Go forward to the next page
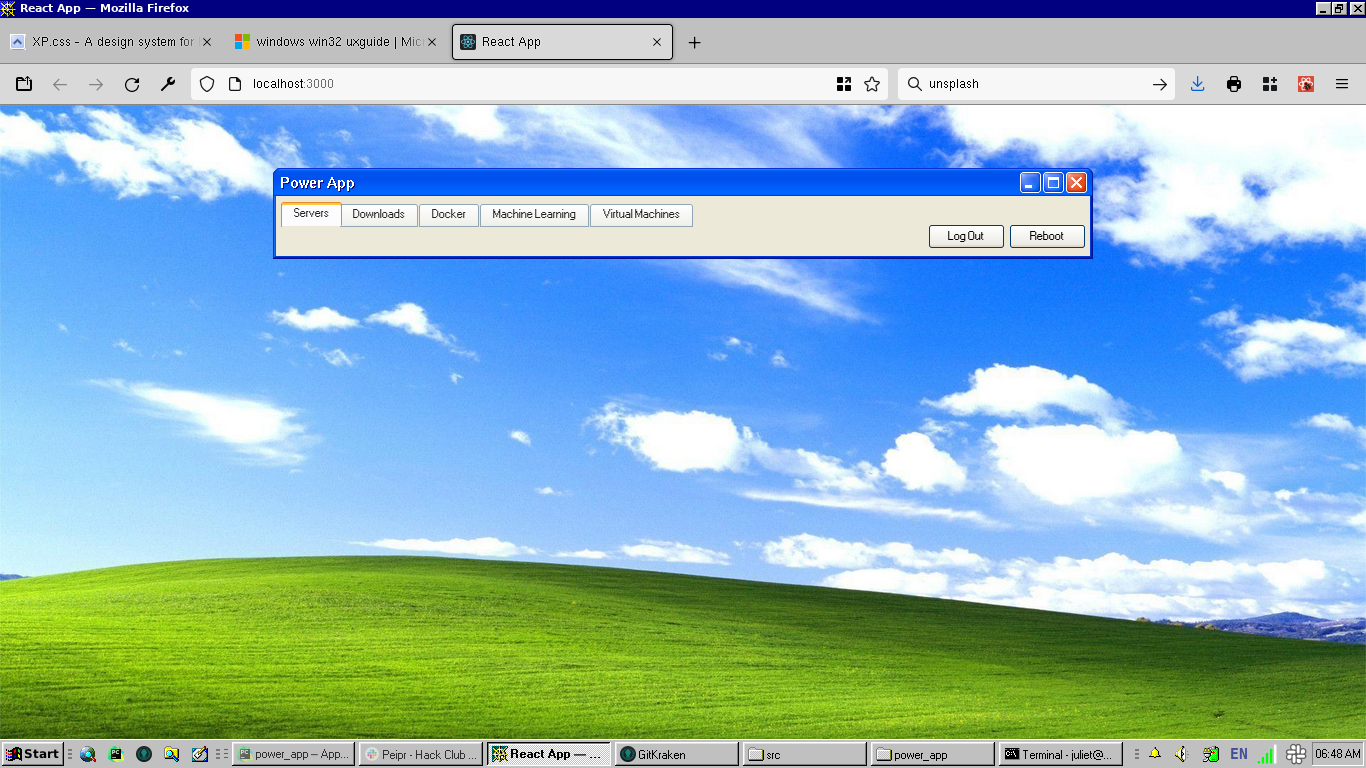 96,84
